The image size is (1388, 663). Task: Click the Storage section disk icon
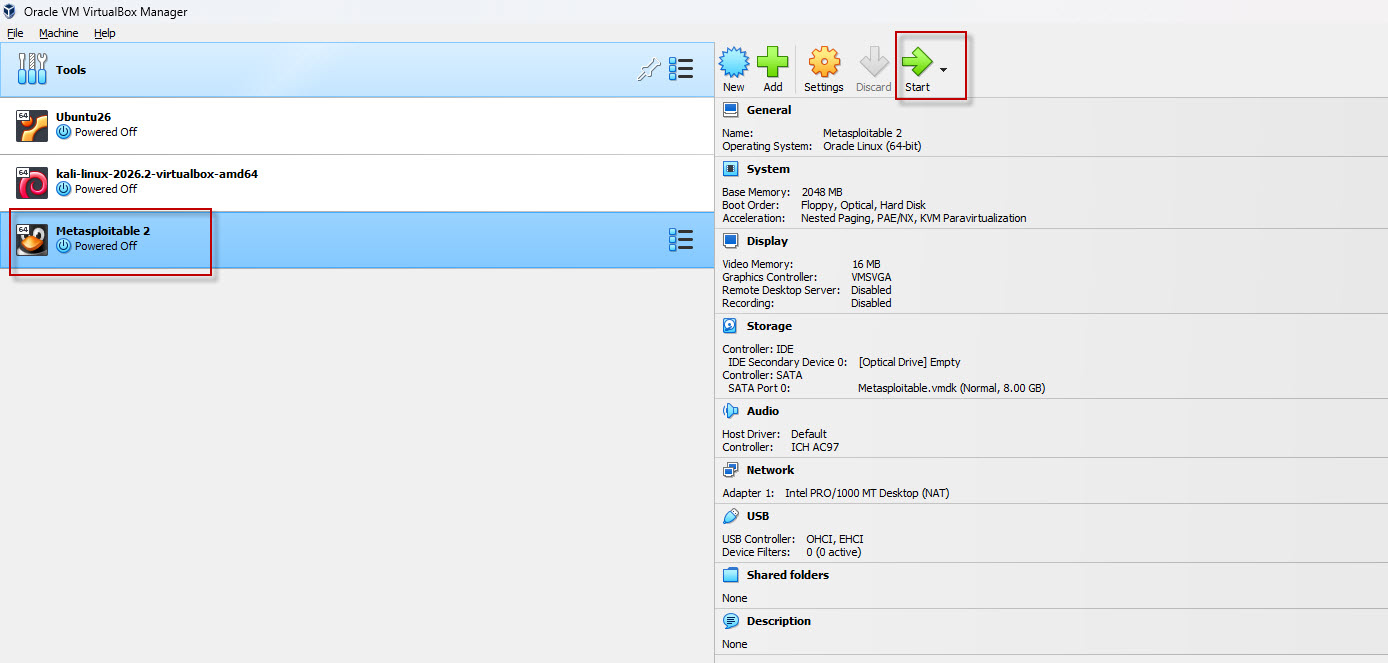tap(730, 326)
